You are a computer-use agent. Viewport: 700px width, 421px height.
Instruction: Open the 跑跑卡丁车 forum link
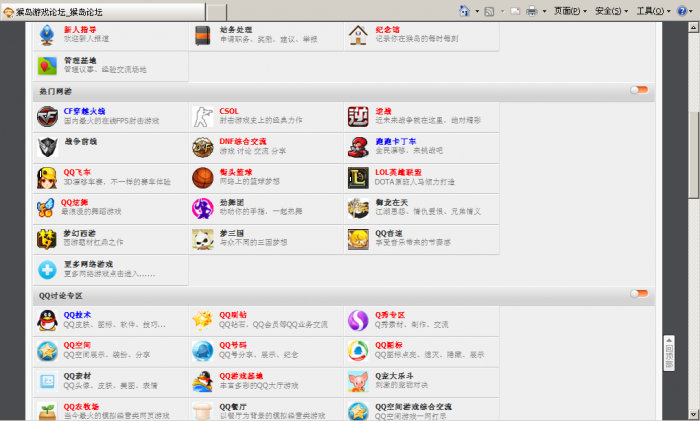coord(396,142)
